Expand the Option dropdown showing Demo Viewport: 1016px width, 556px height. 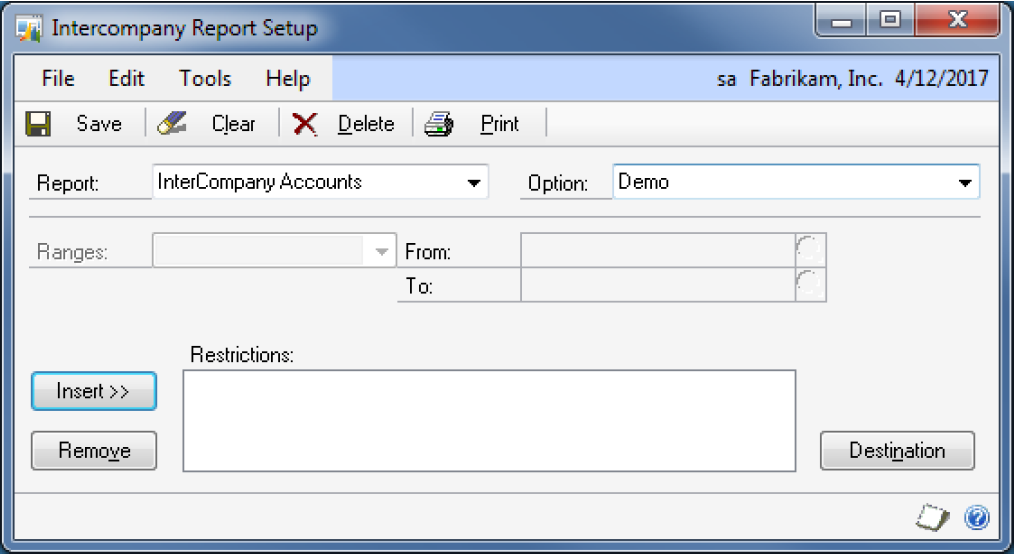(964, 184)
